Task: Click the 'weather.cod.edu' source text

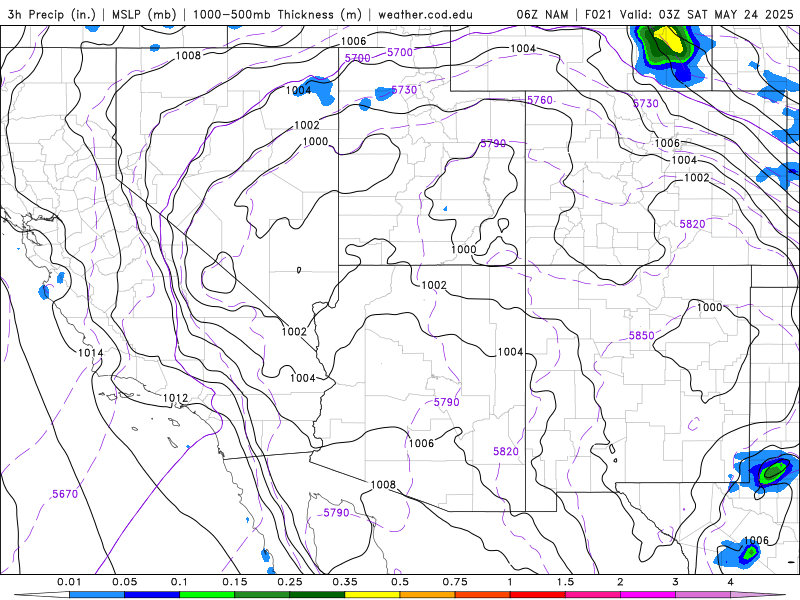Action: 425,14
